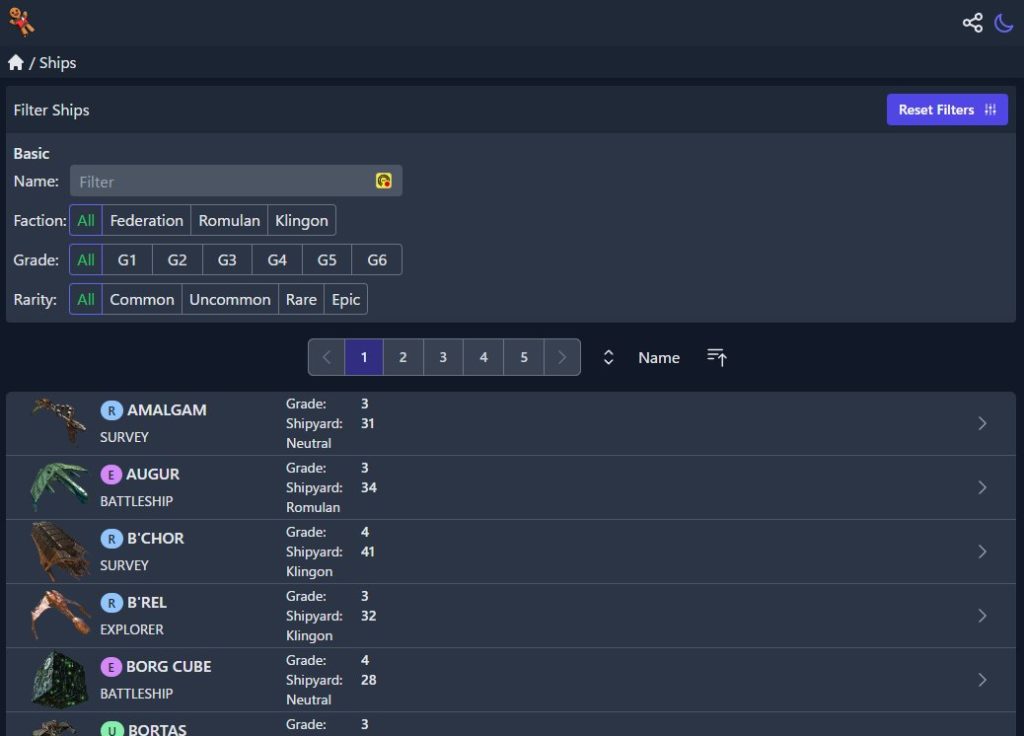Click the yellow icon inside Name field
This screenshot has height=736, width=1024.
383,181
